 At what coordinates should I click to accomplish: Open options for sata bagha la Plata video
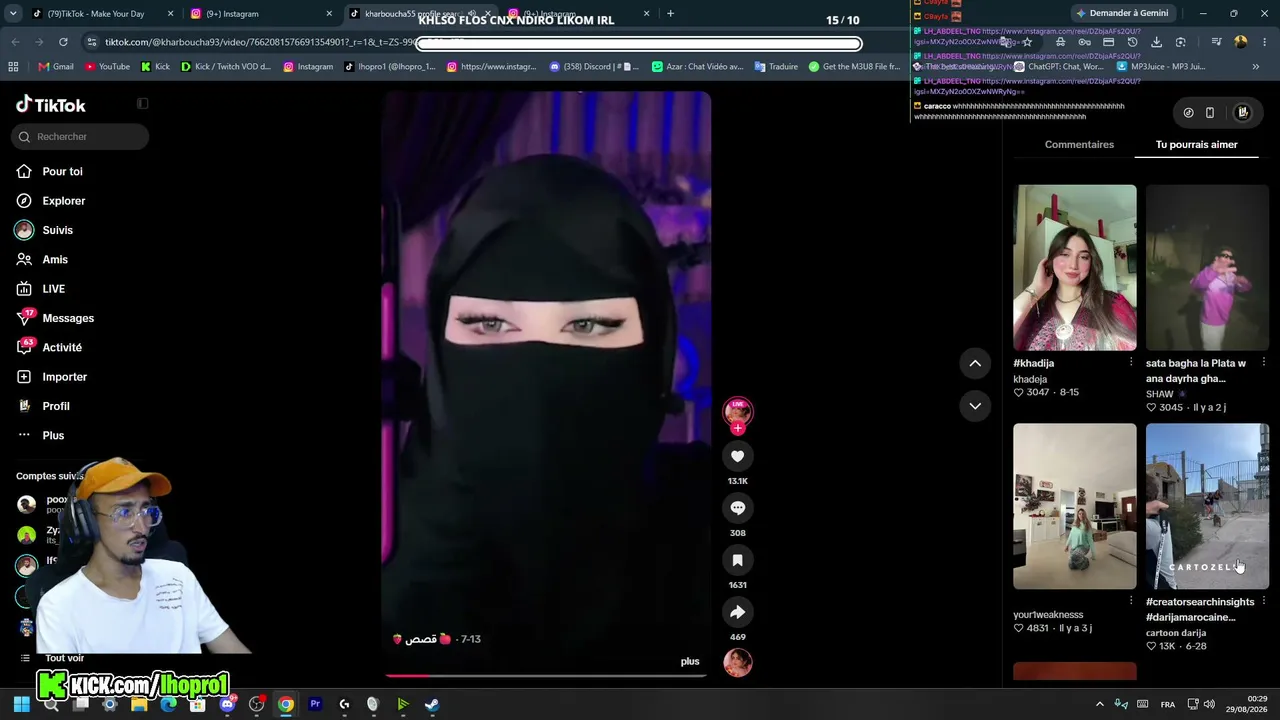point(1263,362)
